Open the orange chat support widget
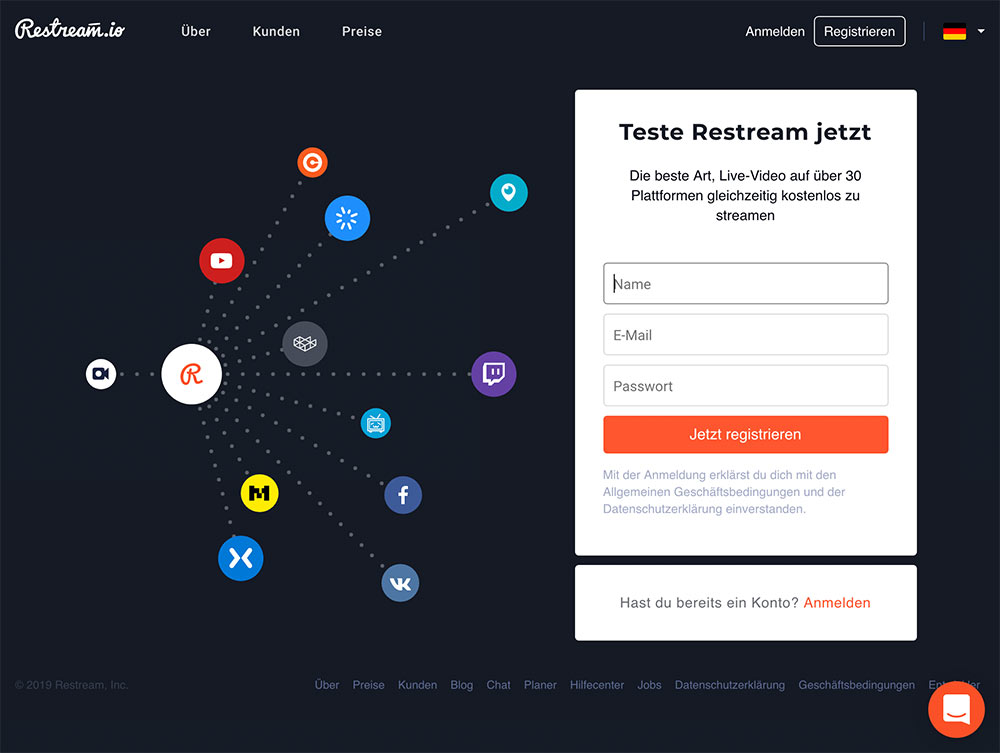Viewport: 1000px width, 753px height. pyautogui.click(x=956, y=709)
